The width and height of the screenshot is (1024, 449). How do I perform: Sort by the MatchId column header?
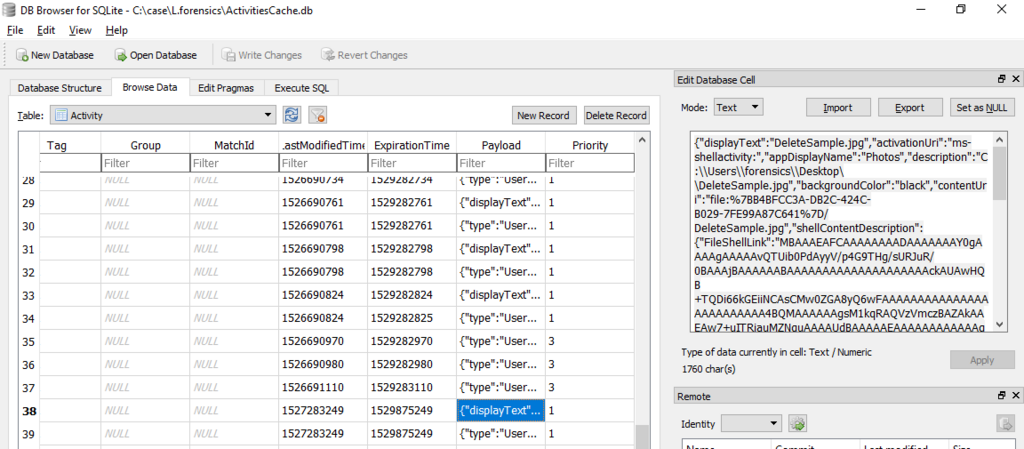click(234, 145)
